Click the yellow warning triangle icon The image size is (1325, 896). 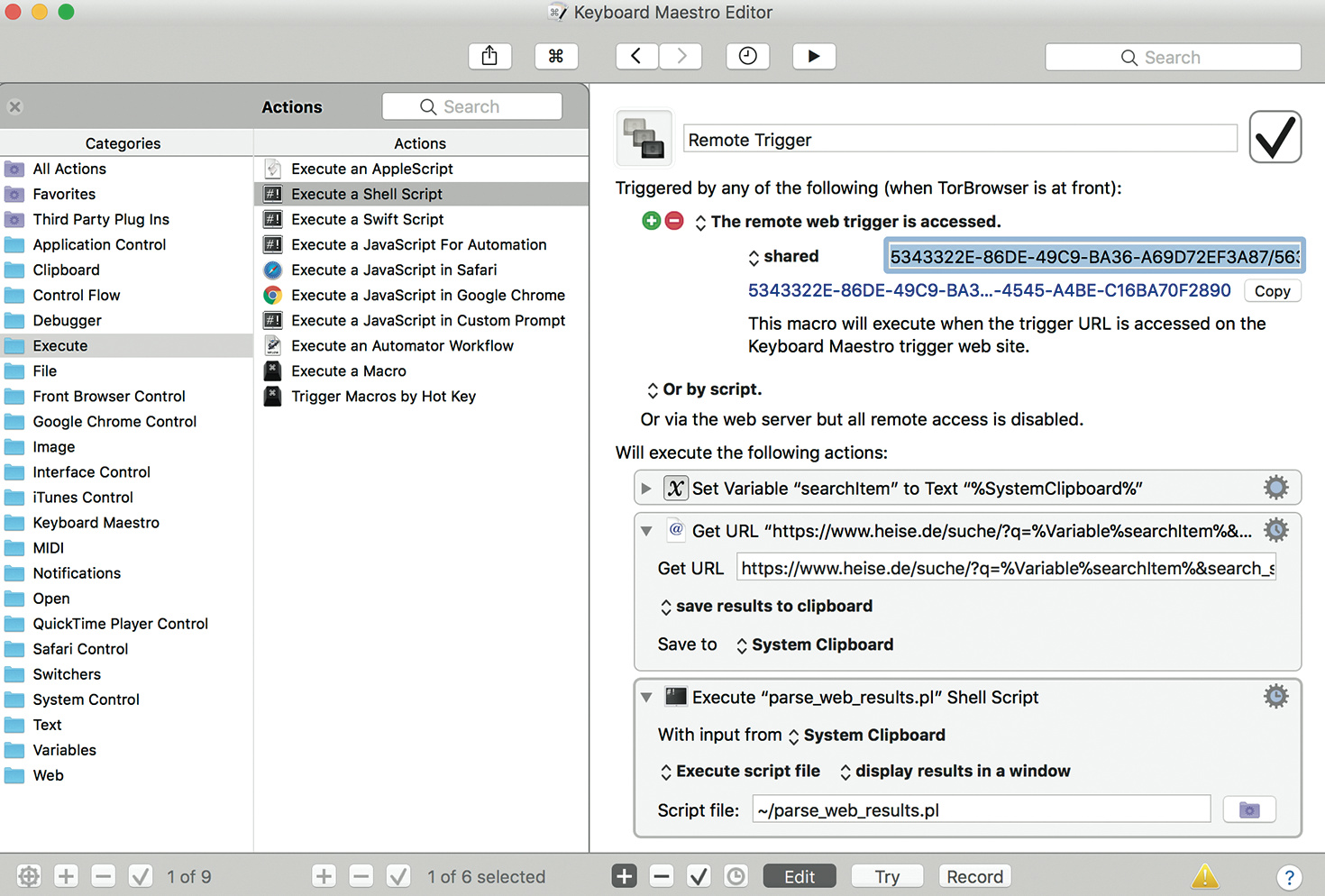pos(1204,875)
